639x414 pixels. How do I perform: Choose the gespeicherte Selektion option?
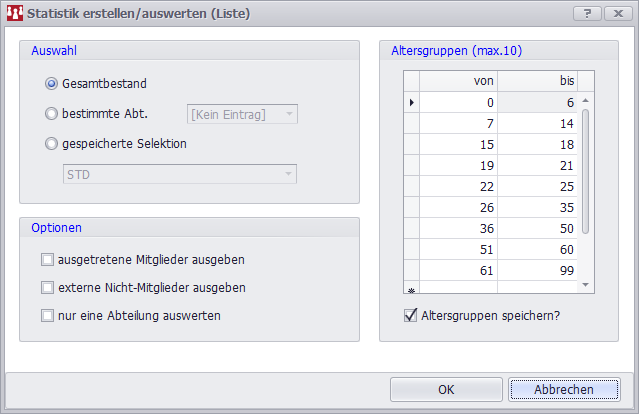[52, 143]
